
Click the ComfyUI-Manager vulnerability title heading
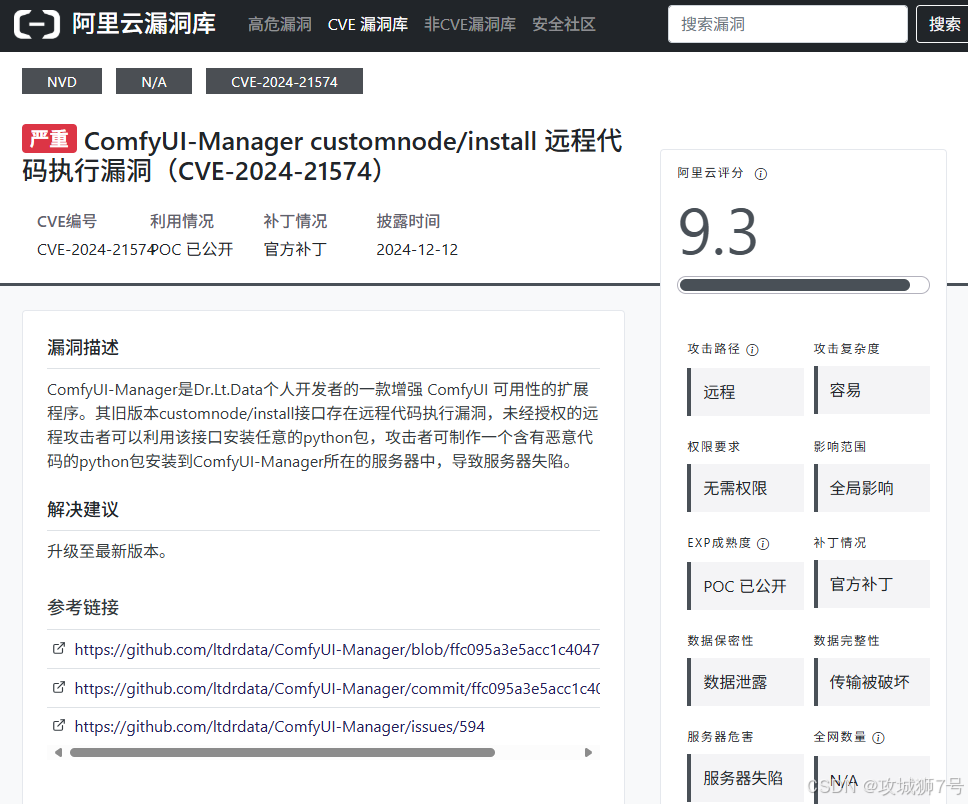(x=322, y=156)
